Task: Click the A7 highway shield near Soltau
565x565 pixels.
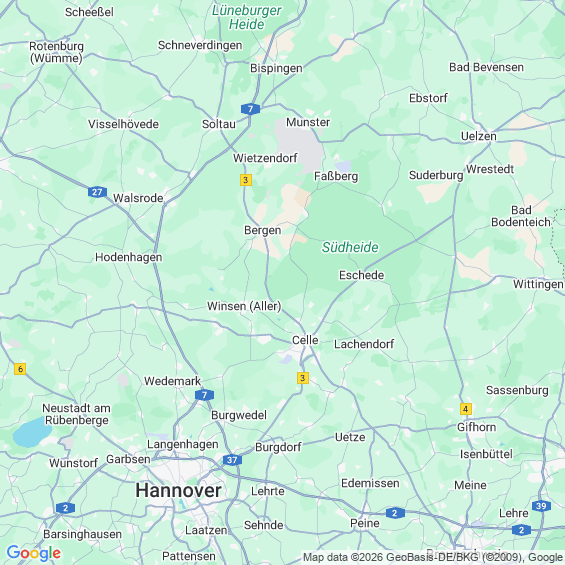Action: click(x=250, y=109)
